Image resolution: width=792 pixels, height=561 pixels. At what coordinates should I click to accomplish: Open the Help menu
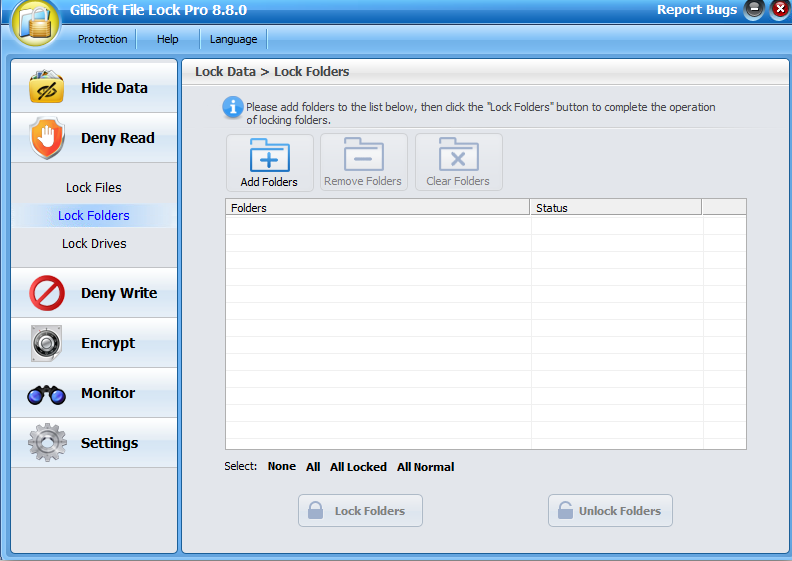168,39
